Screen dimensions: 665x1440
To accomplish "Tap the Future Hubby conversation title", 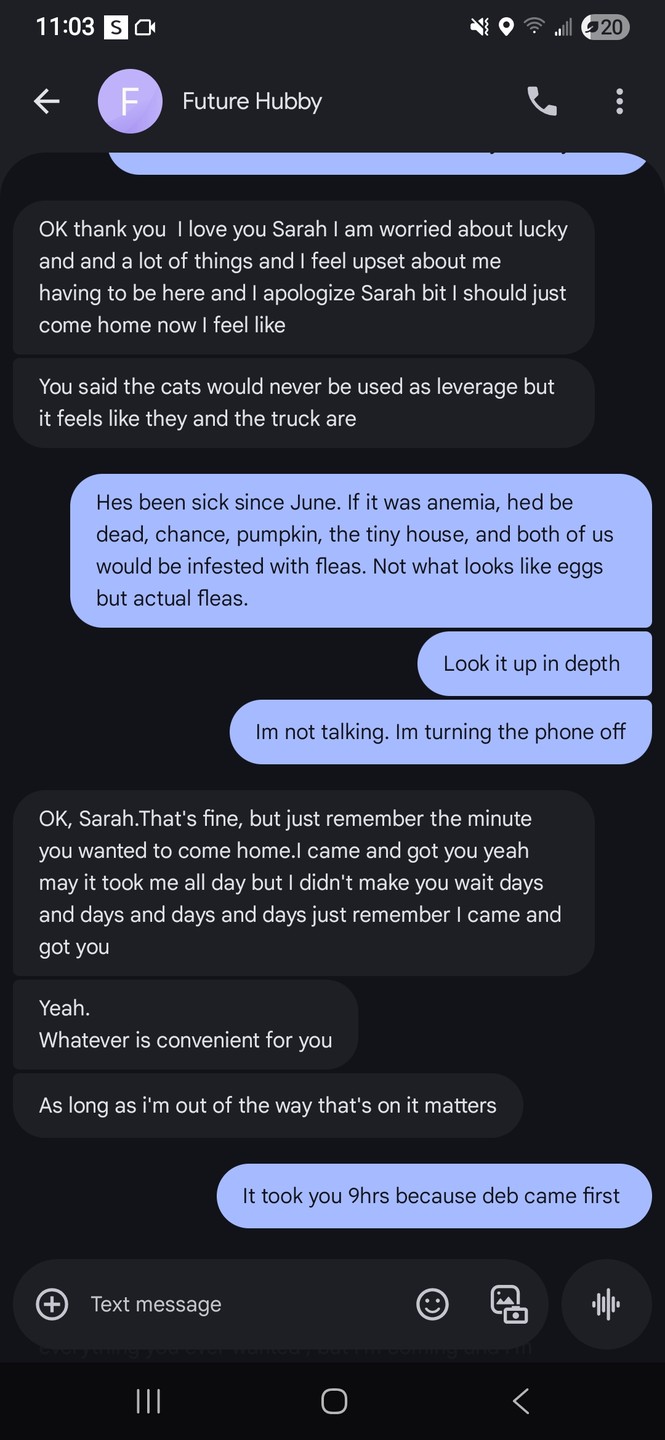I will (x=252, y=101).
